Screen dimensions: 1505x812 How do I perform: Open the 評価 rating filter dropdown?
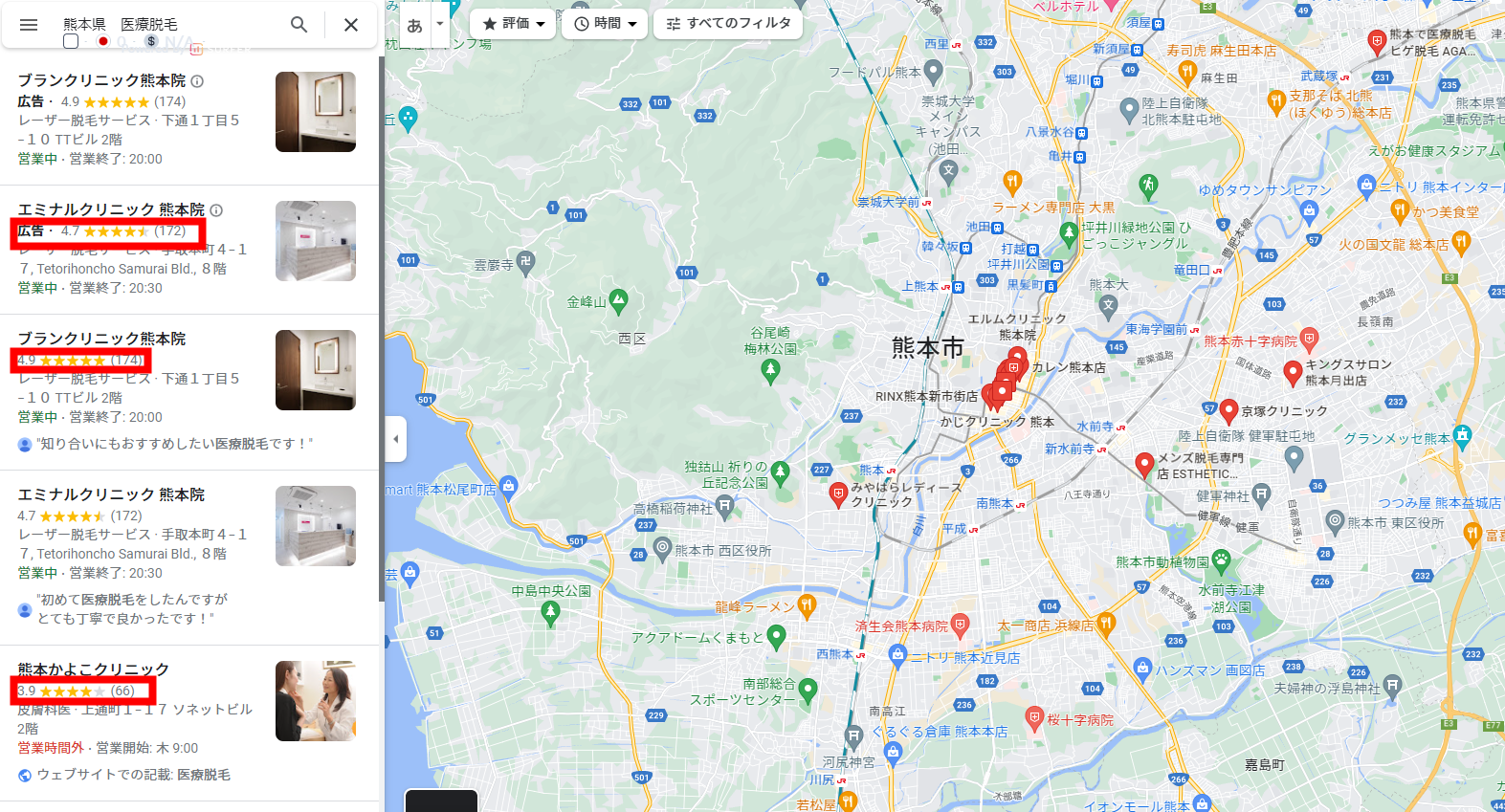point(514,24)
